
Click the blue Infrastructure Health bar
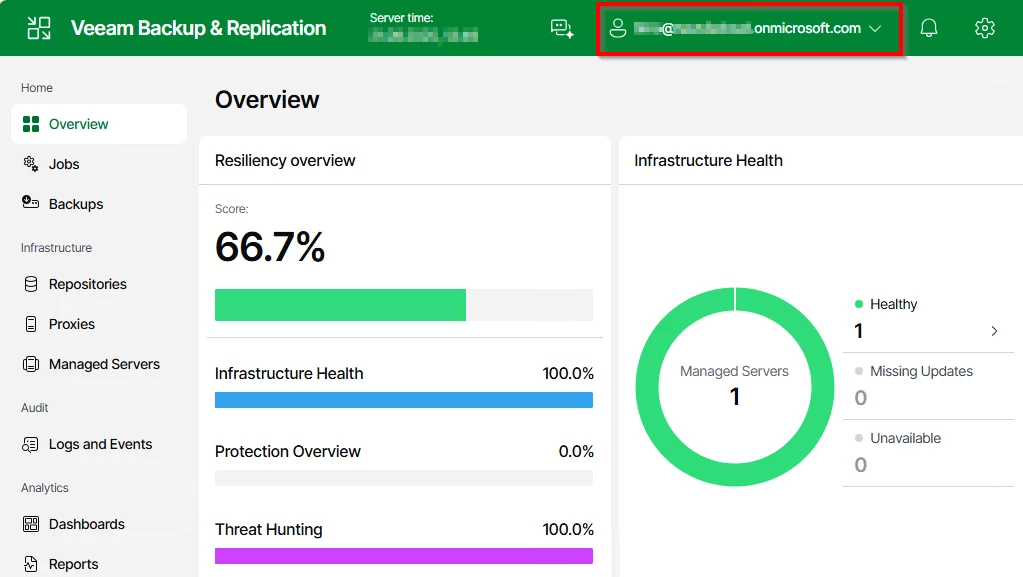[404, 399]
